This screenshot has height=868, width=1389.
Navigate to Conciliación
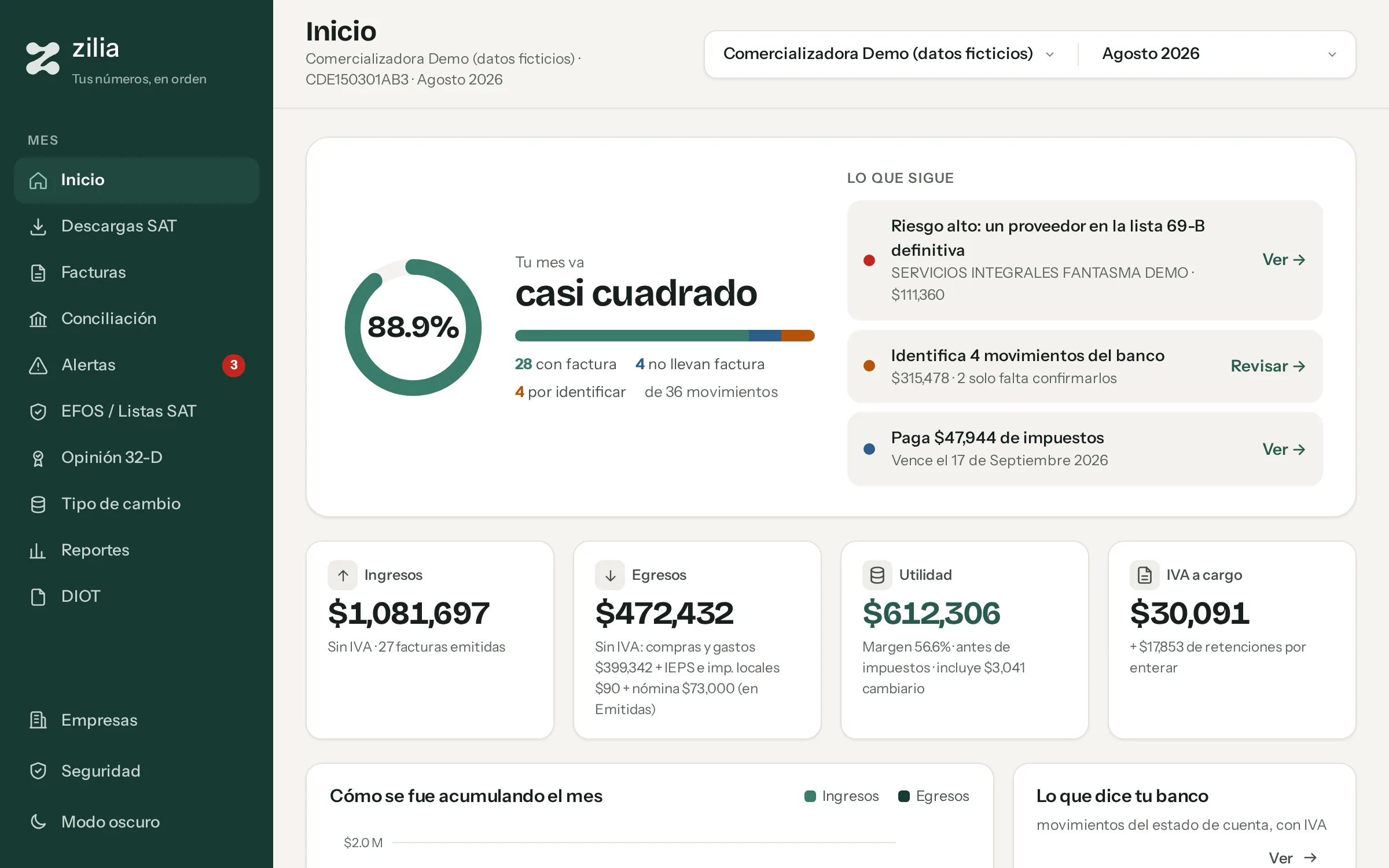coord(137,319)
